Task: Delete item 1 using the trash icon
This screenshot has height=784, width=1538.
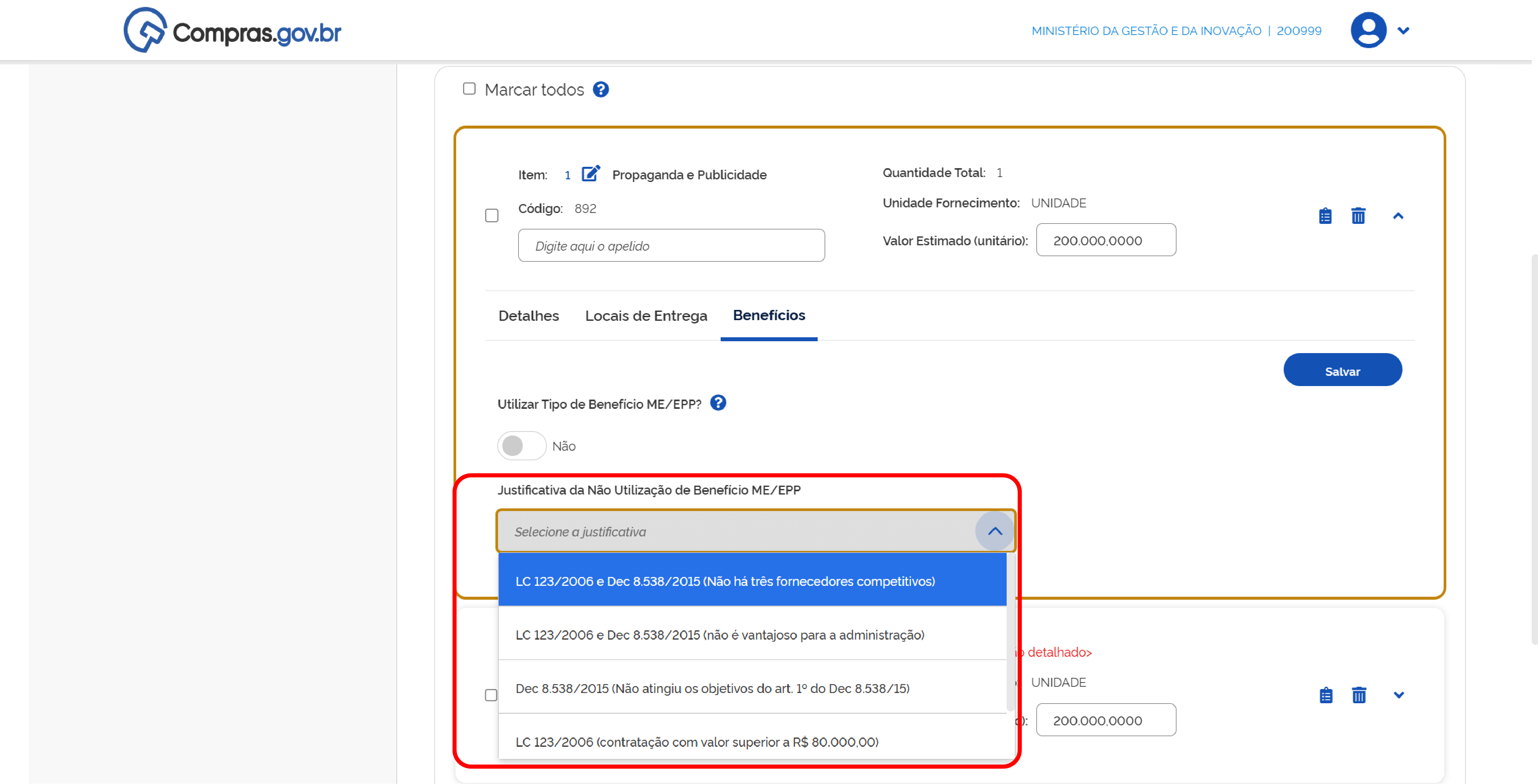Action: click(1358, 216)
